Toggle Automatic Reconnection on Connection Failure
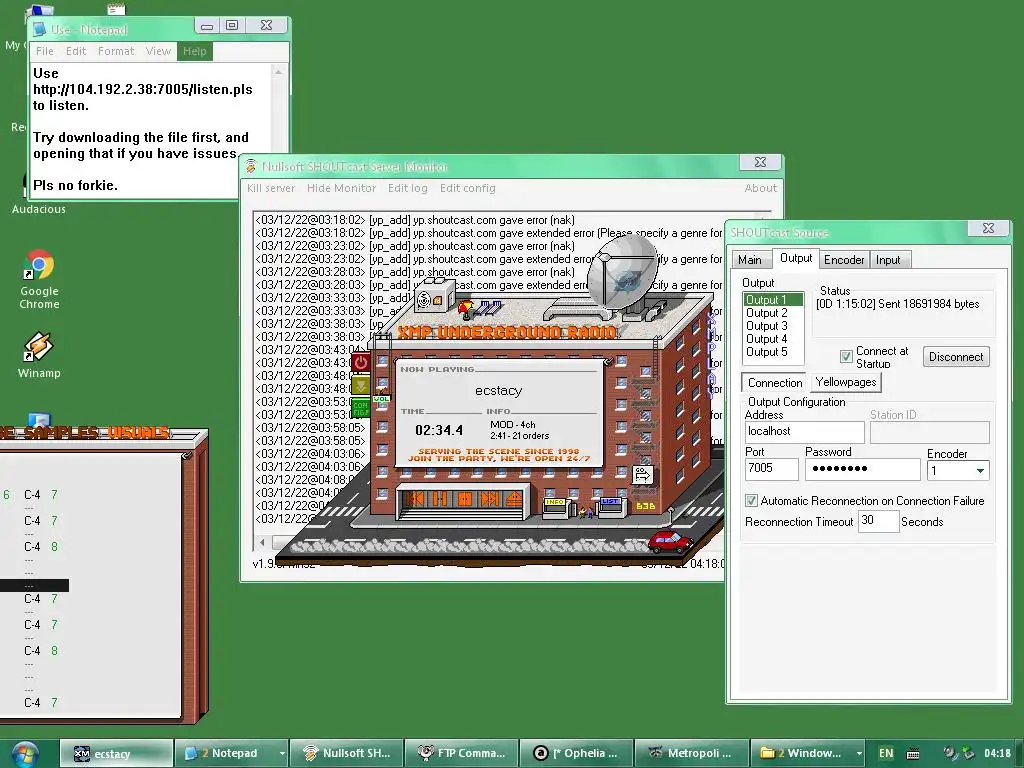The height and width of the screenshot is (768, 1024). coord(752,501)
